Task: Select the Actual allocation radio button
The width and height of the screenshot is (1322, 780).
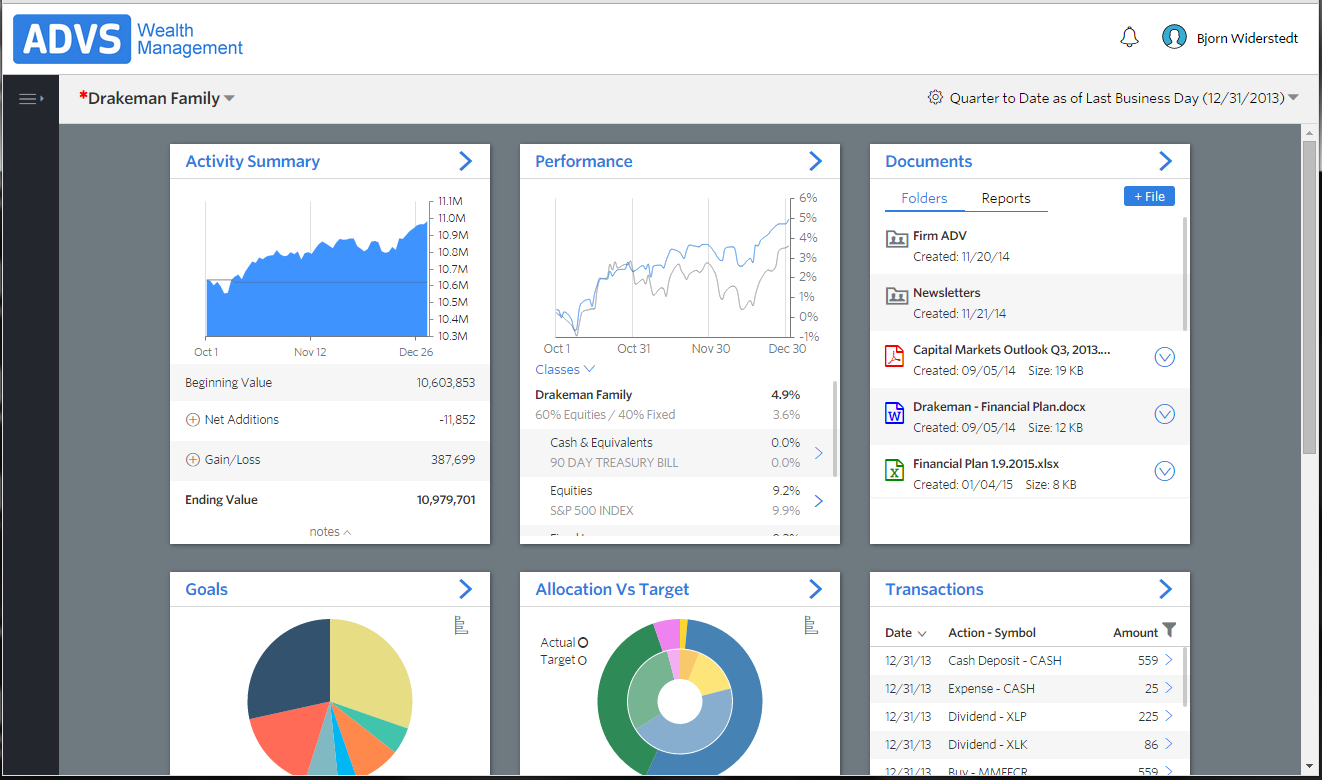Action: click(x=583, y=643)
